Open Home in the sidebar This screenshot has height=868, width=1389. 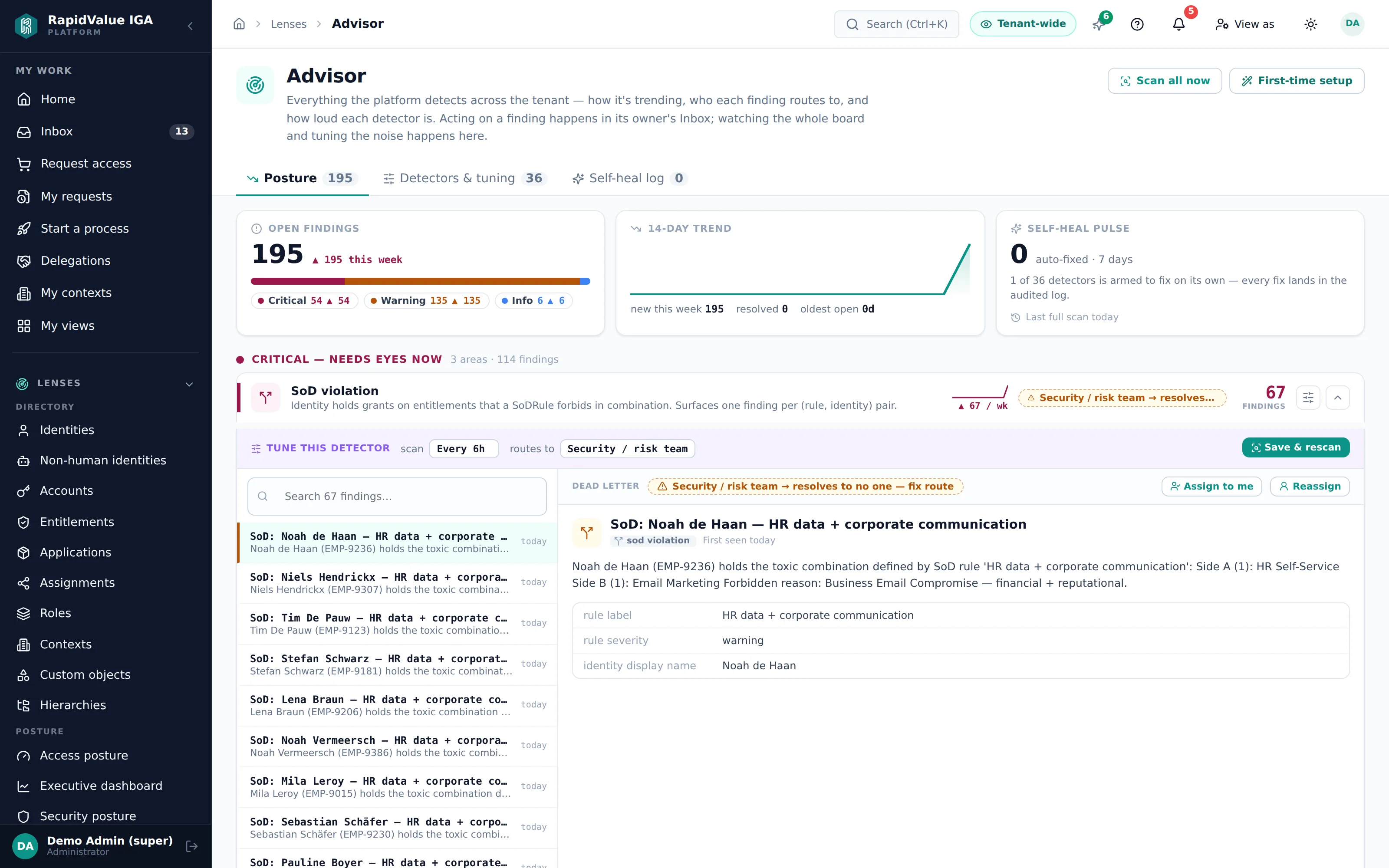(x=105, y=99)
